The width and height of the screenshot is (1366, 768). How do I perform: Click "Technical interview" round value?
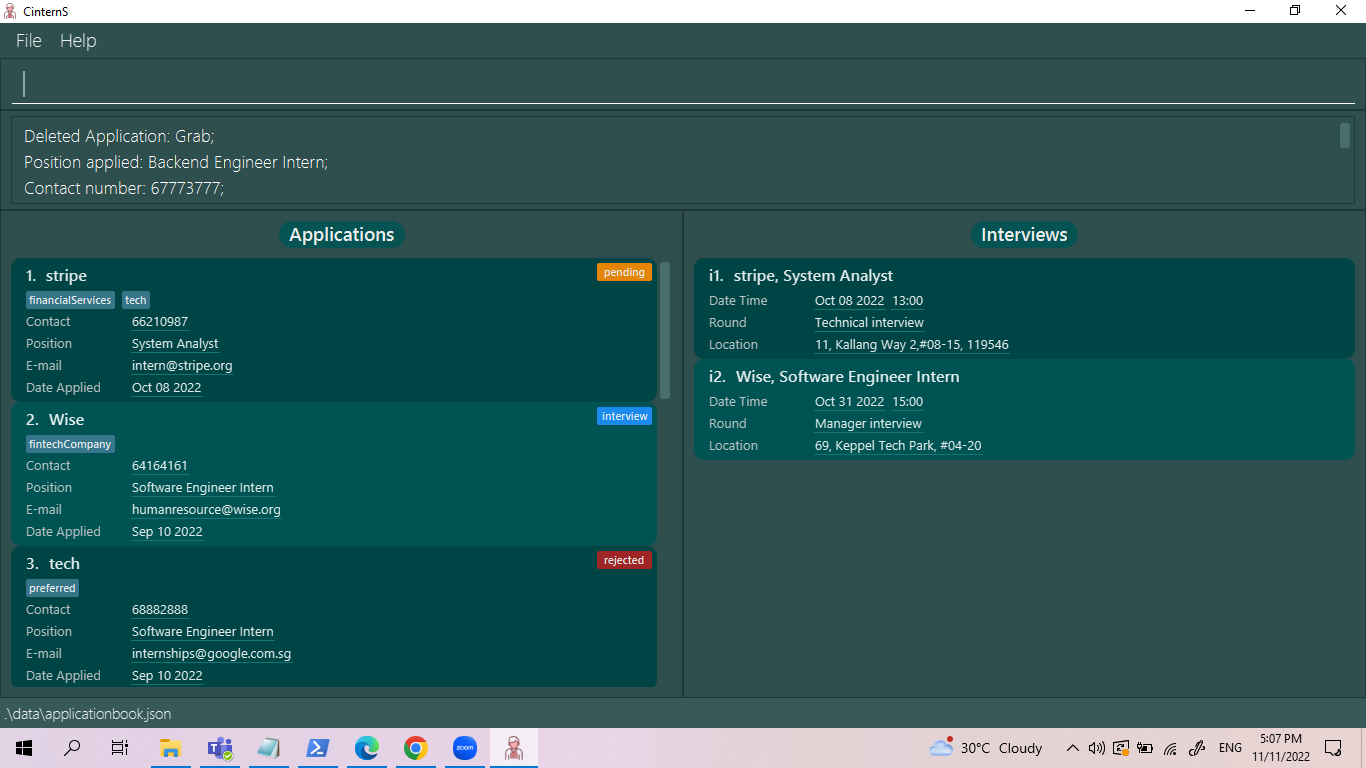point(869,323)
